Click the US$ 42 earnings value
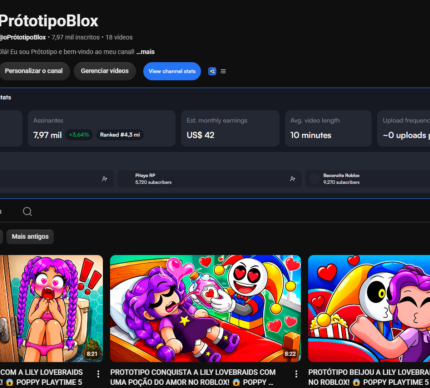 200,135
